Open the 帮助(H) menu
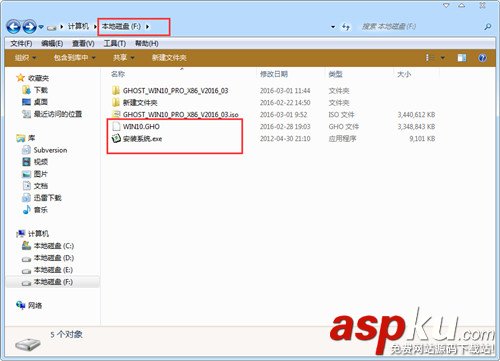500x361 pixels. [x=146, y=43]
